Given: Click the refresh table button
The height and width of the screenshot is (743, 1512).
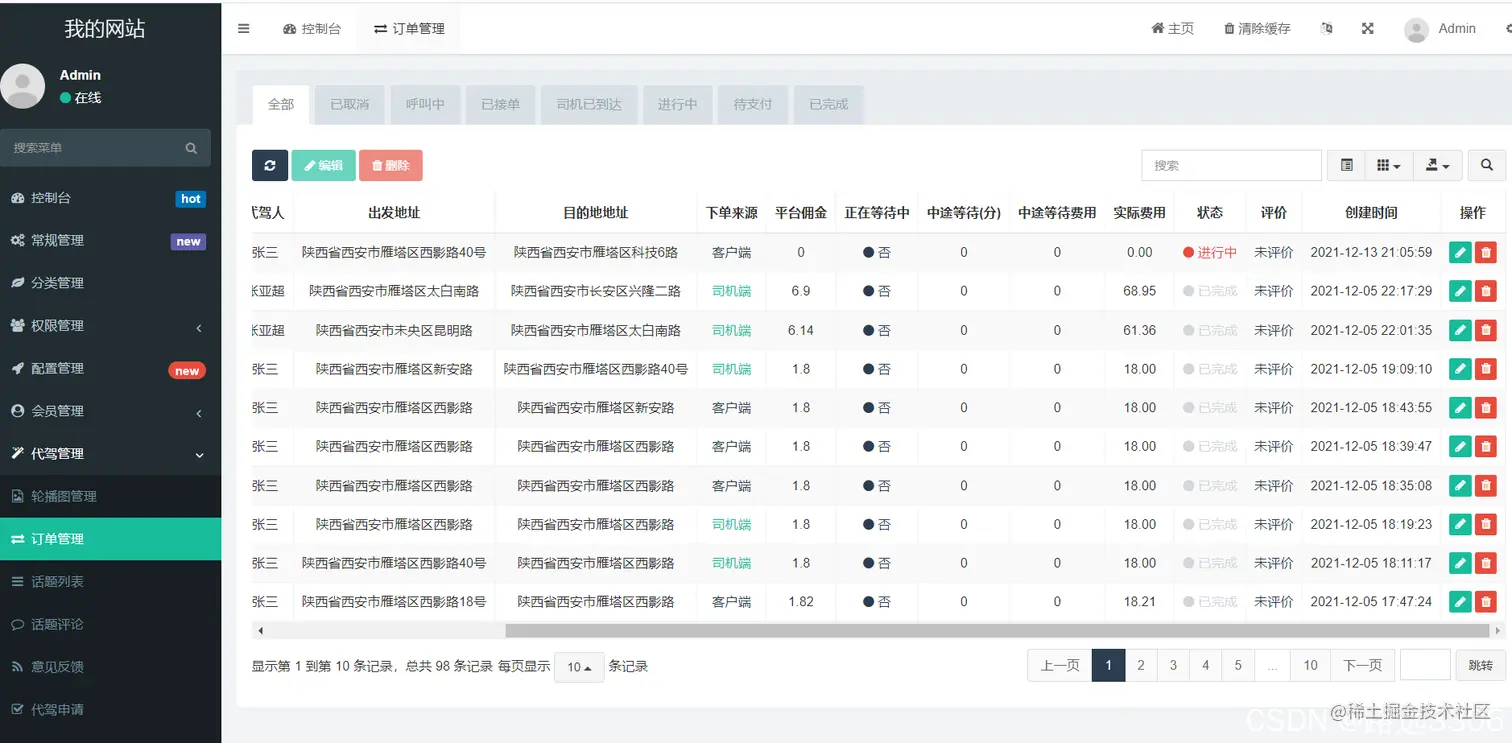Looking at the screenshot, I should click(x=270, y=166).
